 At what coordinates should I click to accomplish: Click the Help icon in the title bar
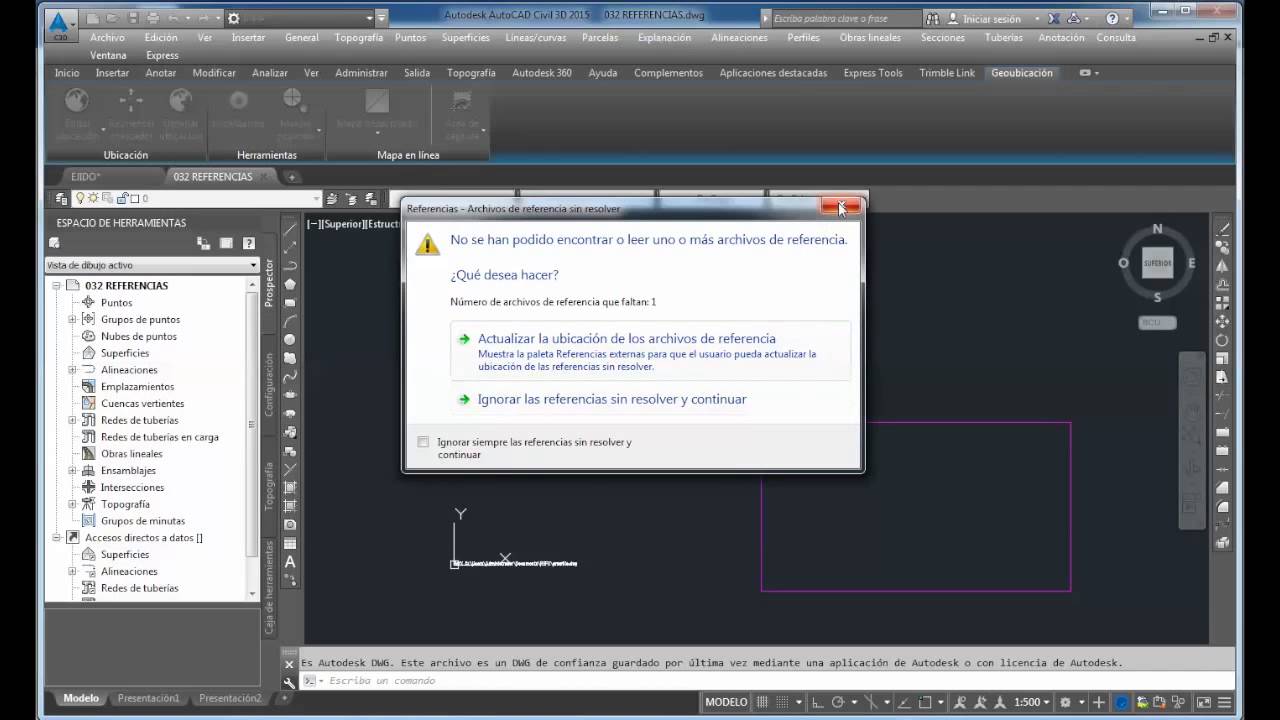1112,18
